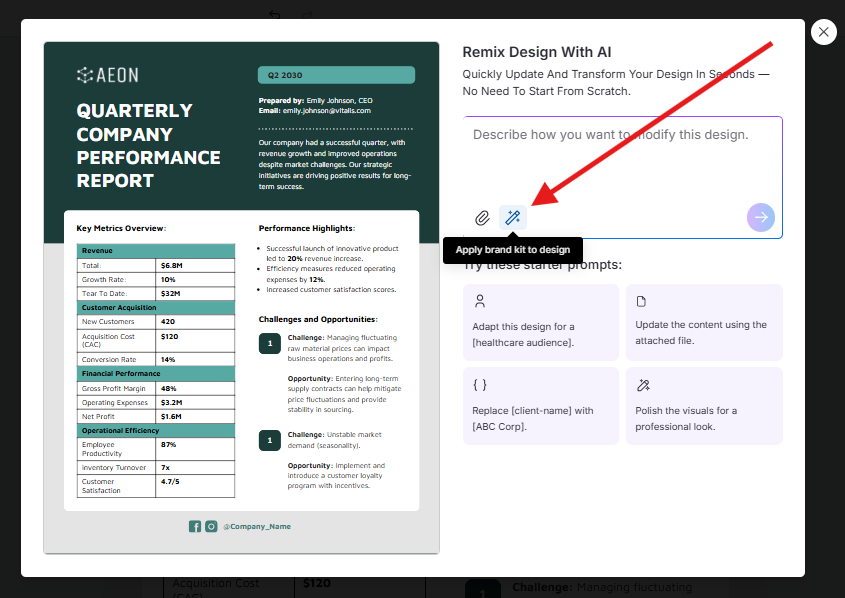
Task: Click the AEON logo in the design preview
Action: [x=108, y=75]
